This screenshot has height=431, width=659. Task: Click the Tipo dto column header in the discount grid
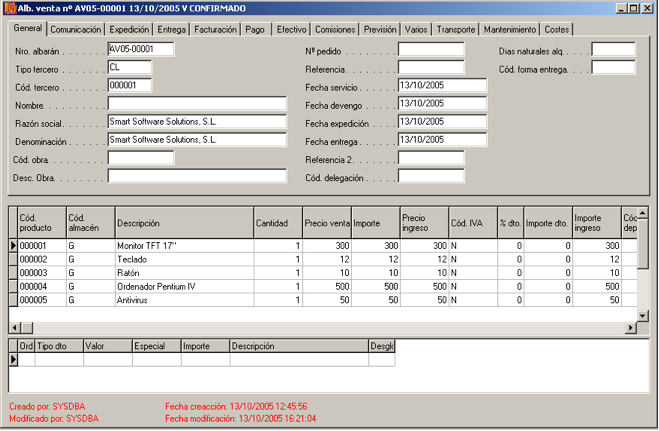pyautogui.click(x=58, y=346)
